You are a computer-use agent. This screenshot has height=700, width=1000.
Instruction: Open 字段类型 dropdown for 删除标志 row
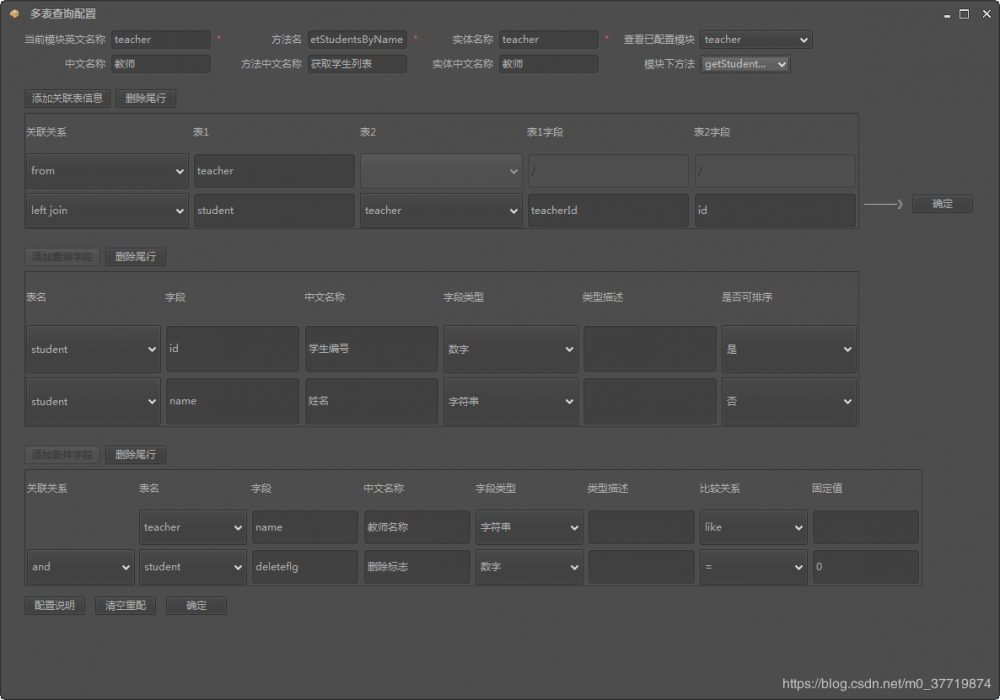[x=529, y=567]
